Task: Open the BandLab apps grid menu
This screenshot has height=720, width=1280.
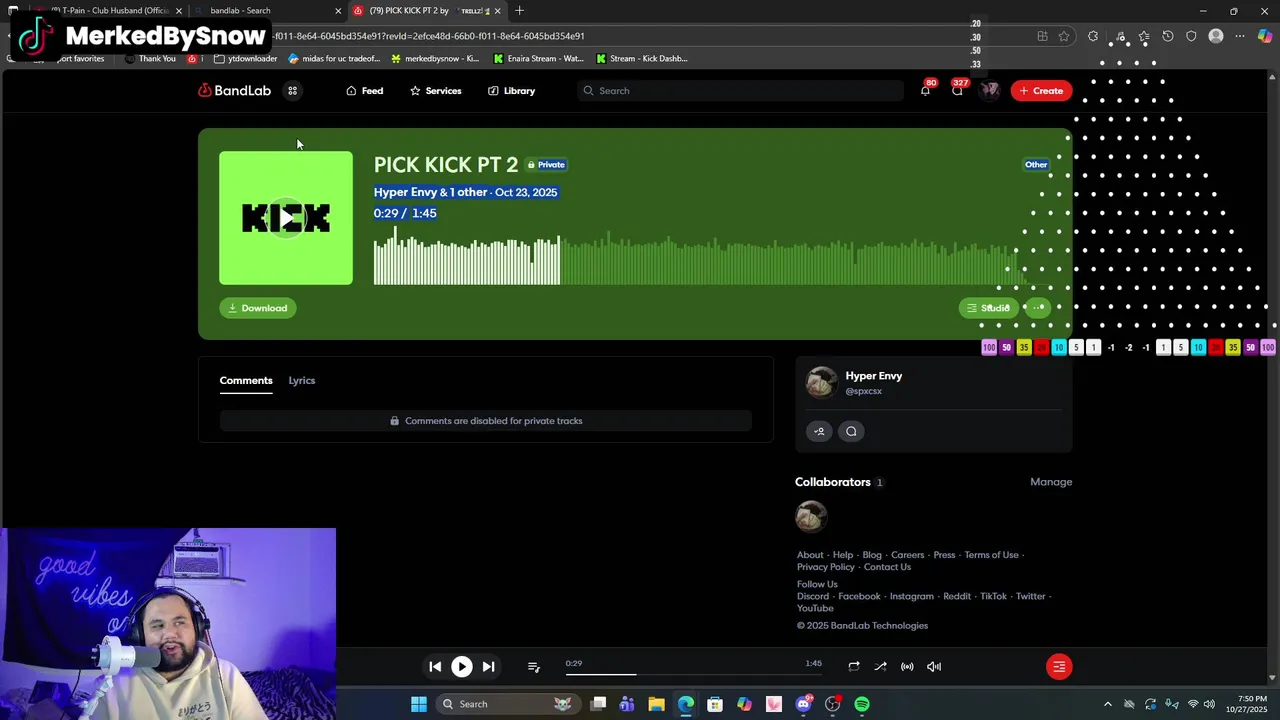Action: [x=292, y=91]
